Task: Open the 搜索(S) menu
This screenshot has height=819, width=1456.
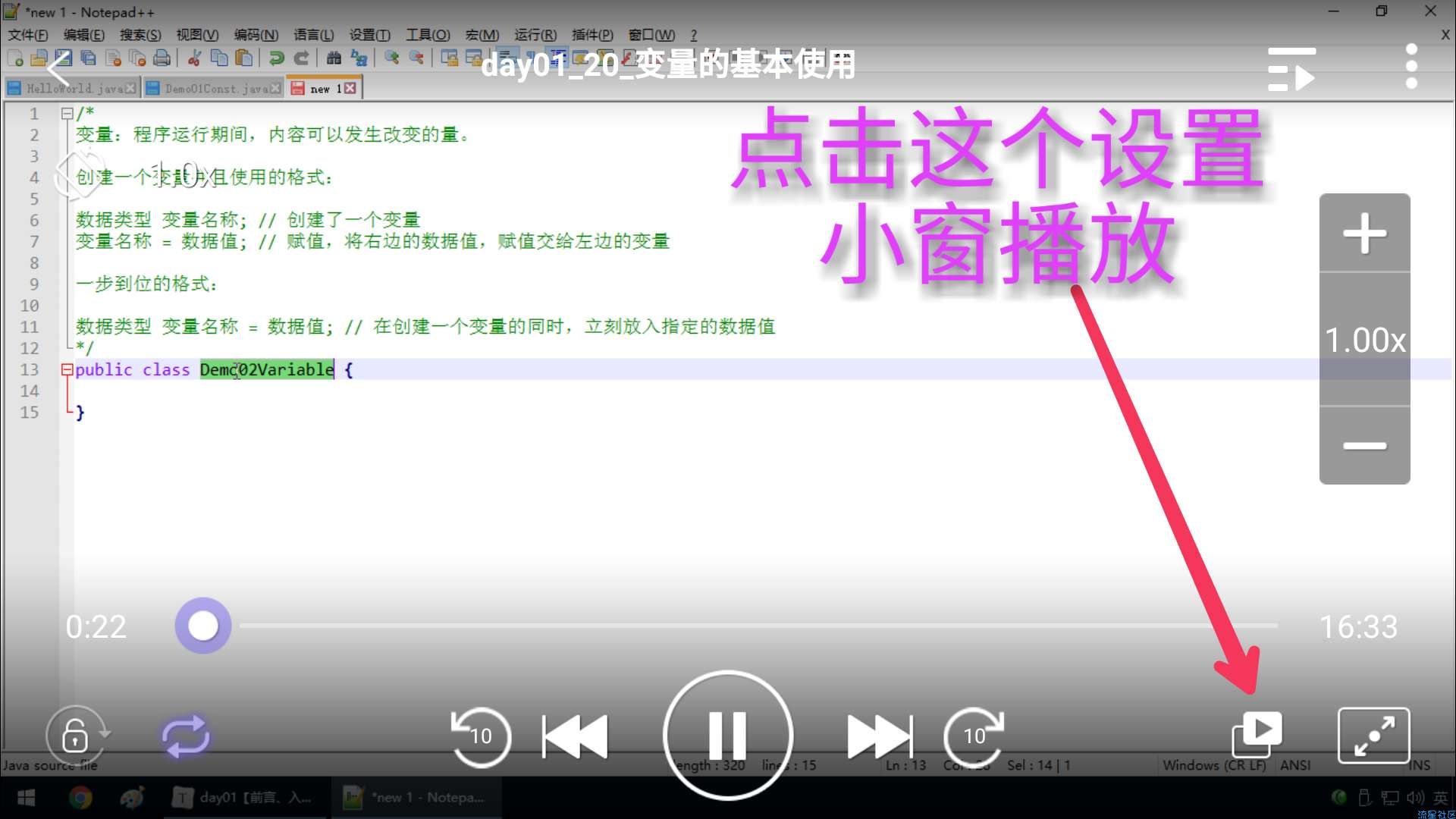Action: tap(140, 35)
